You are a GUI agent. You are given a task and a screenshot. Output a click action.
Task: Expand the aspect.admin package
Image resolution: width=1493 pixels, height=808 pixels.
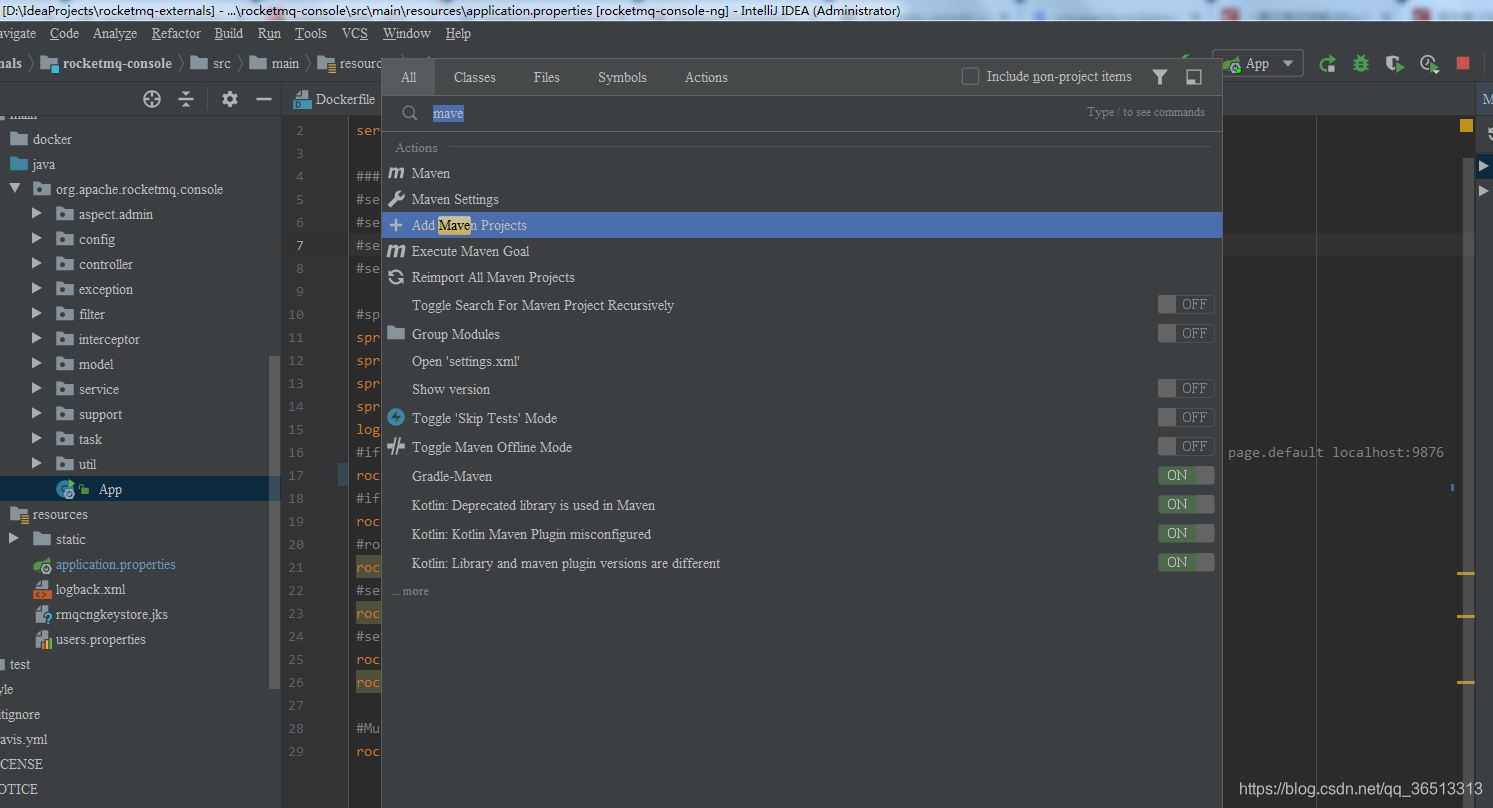click(37, 213)
